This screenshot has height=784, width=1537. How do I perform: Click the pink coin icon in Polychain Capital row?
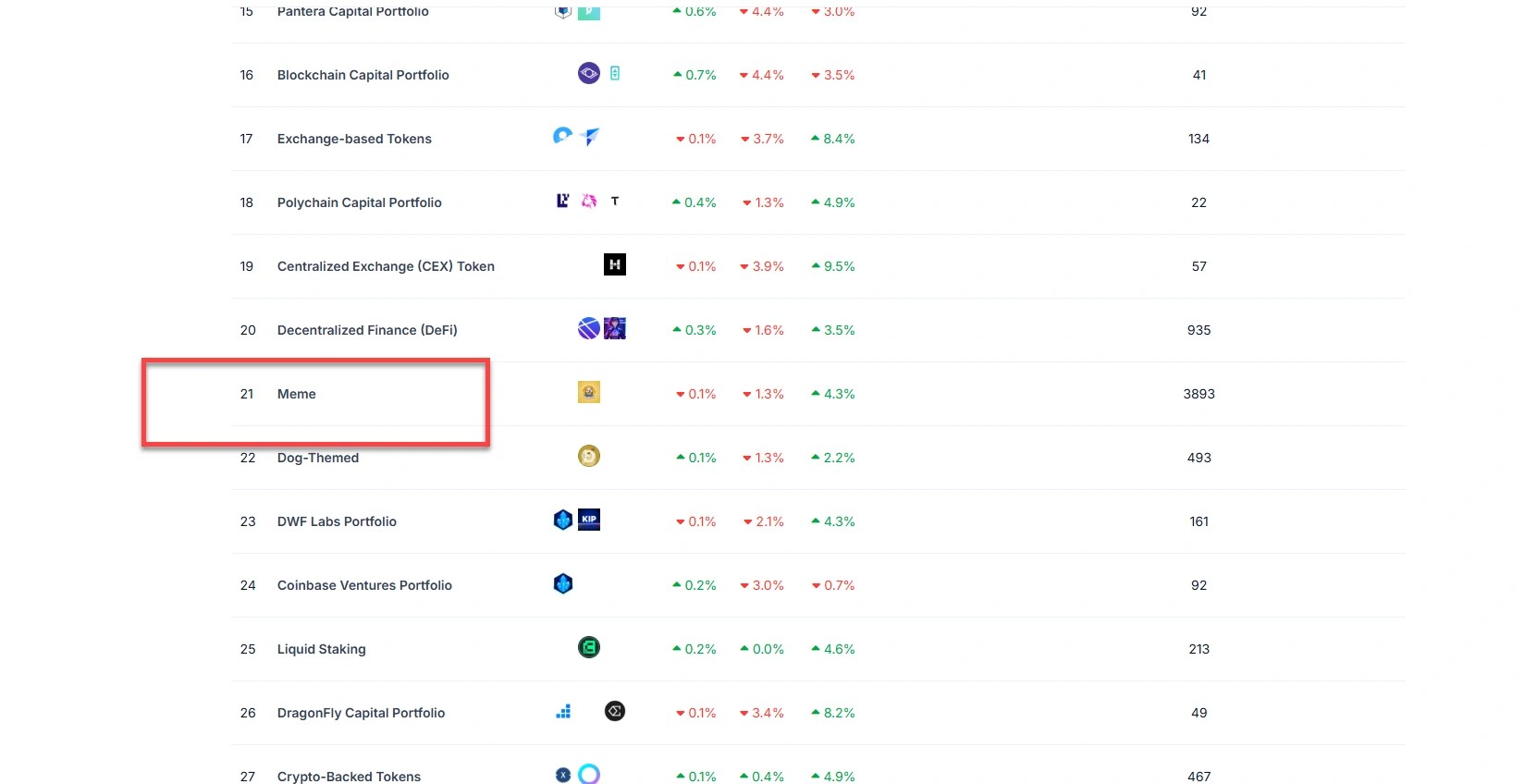(x=589, y=201)
